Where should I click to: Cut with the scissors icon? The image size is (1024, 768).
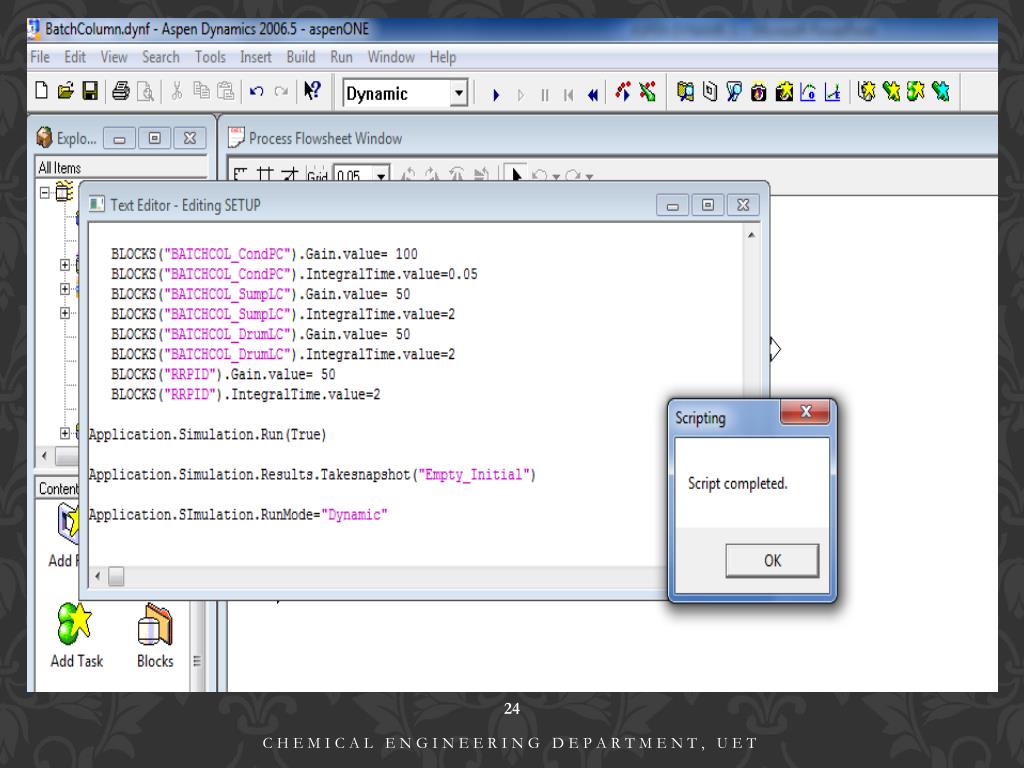pyautogui.click(x=176, y=91)
